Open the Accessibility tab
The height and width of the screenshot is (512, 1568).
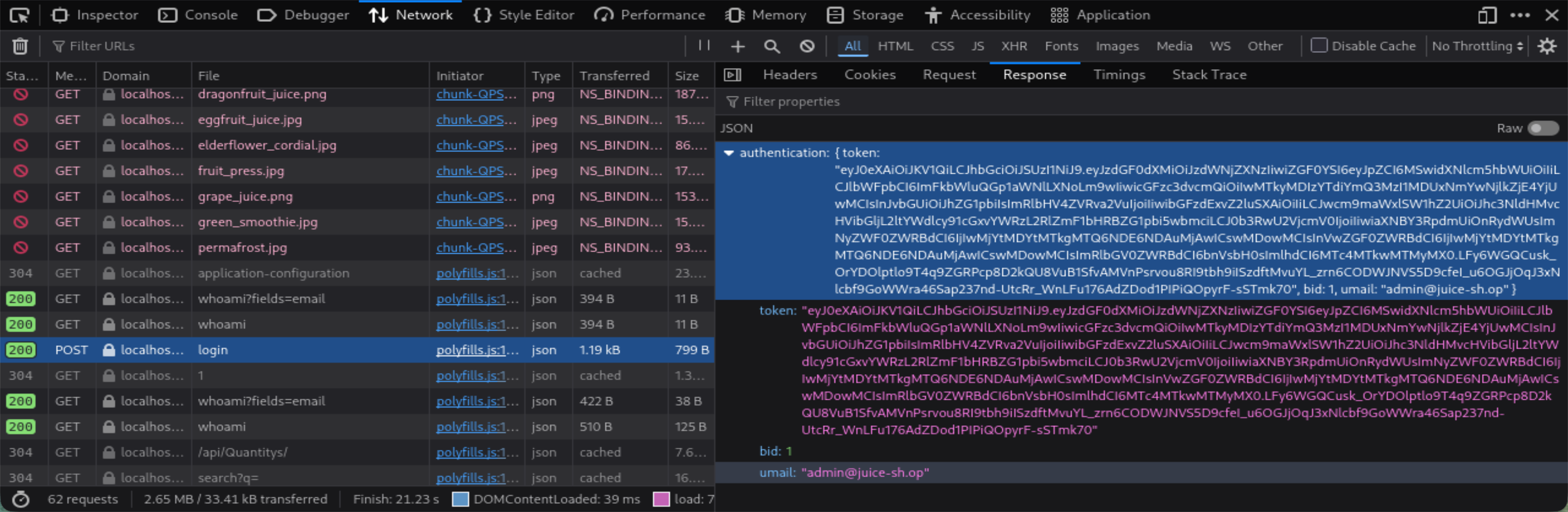[977, 15]
